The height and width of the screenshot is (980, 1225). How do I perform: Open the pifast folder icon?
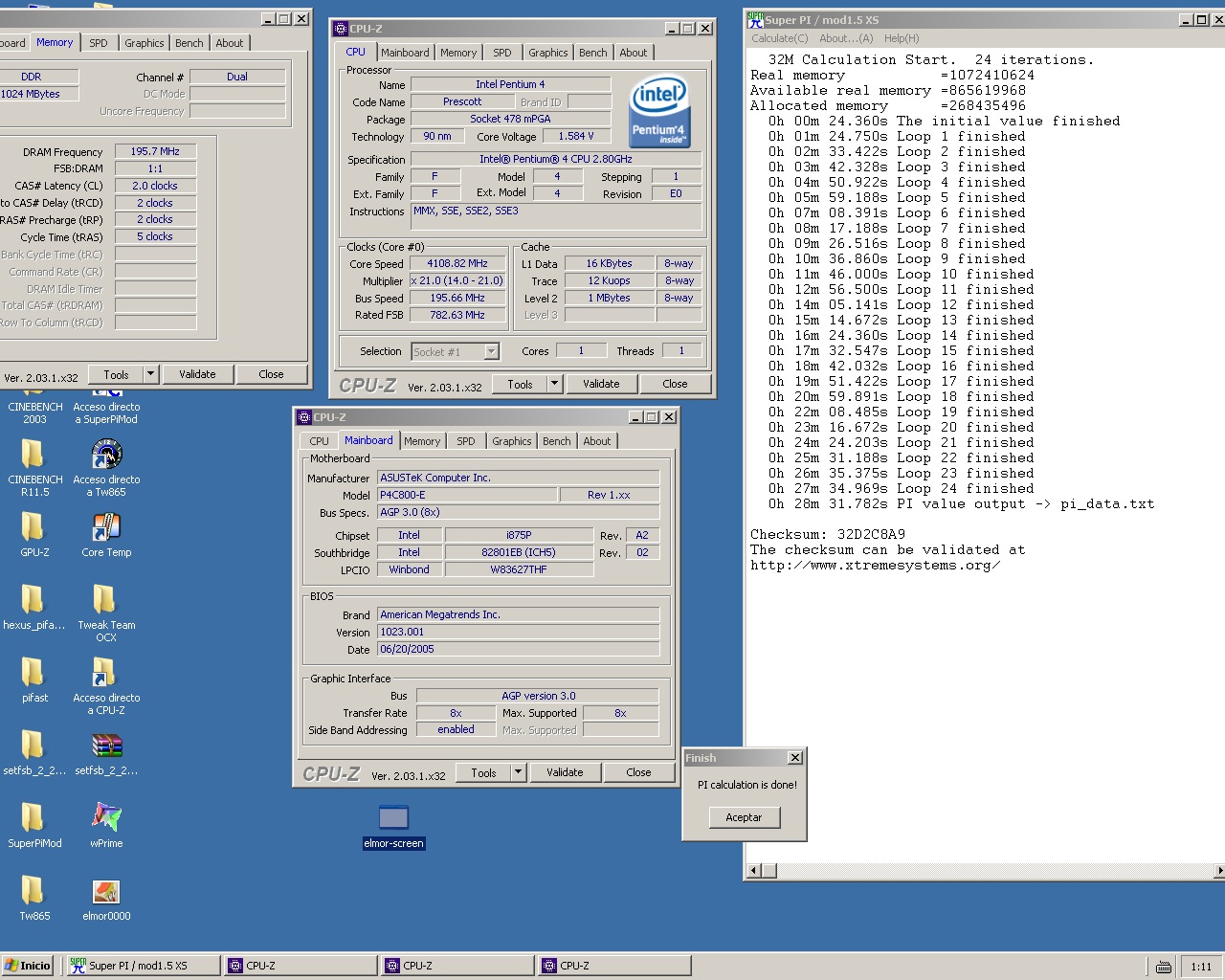(33, 672)
